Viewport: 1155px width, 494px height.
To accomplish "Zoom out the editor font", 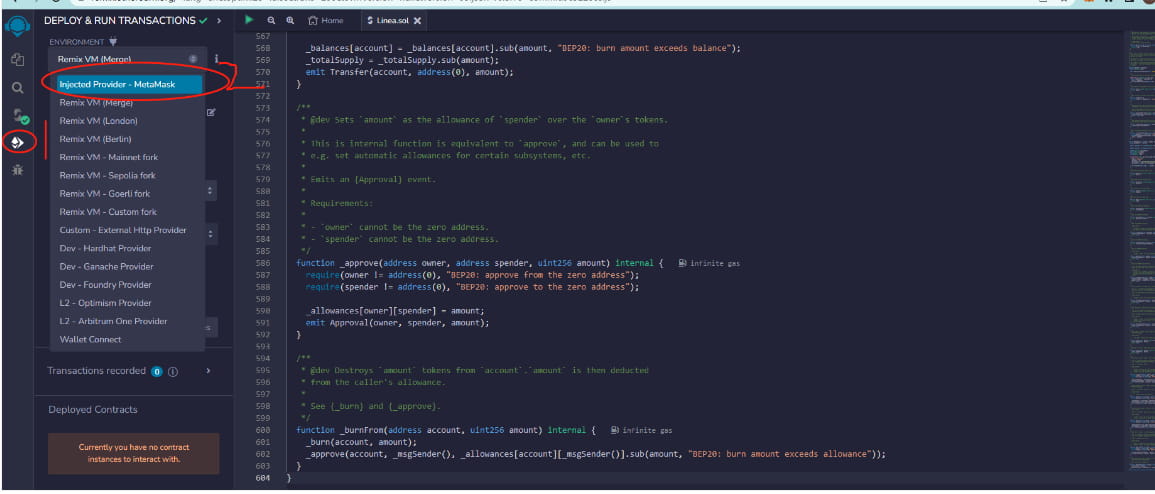I will pyautogui.click(x=271, y=21).
